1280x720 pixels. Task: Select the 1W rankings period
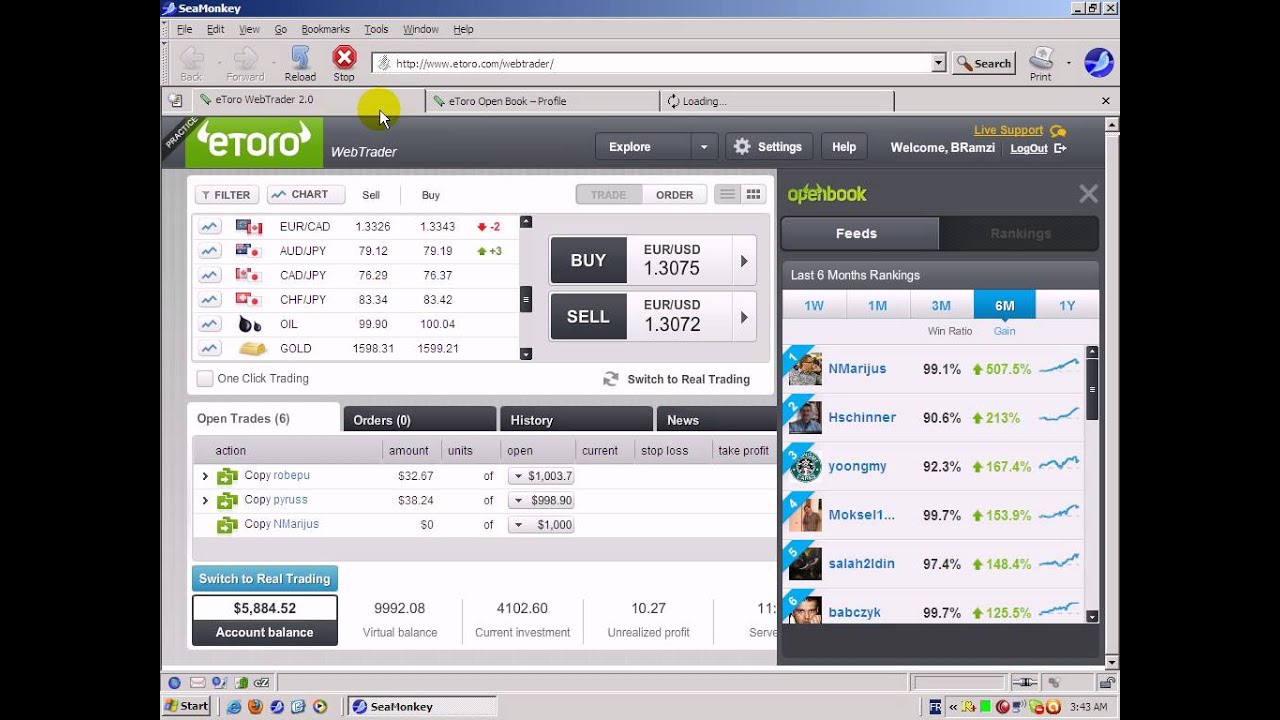[x=814, y=305]
